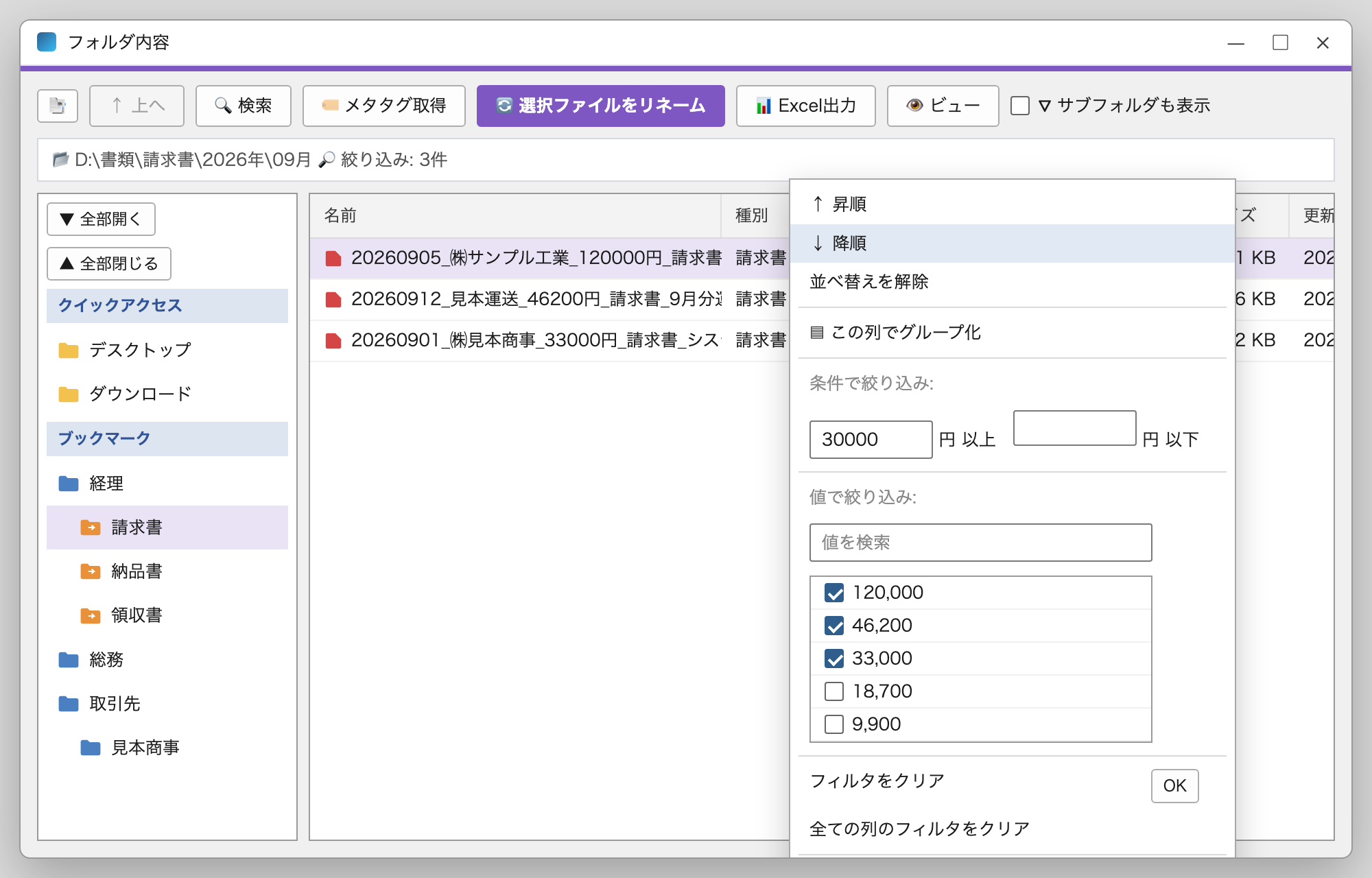Click the 総務 folder icon
Image resolution: width=1372 pixels, height=878 pixels.
69,659
